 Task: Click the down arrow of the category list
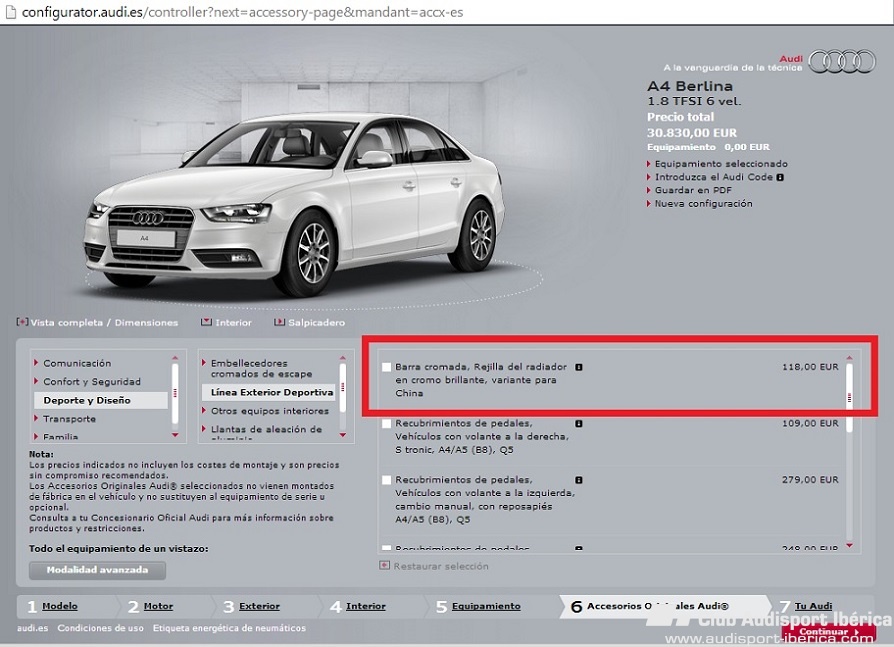(175, 436)
